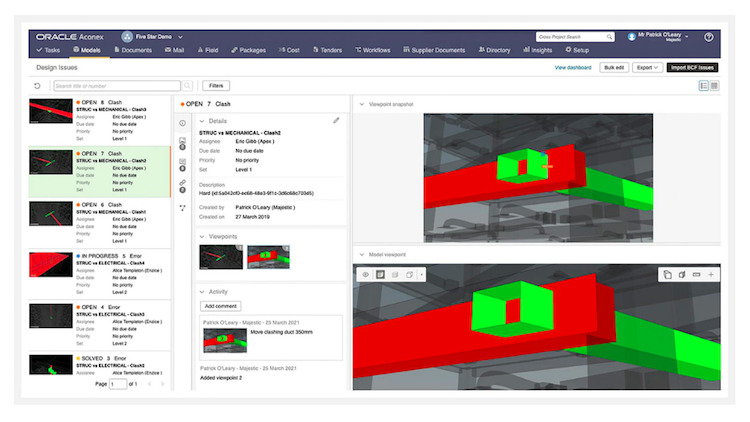Open the View dashboard link
Screen dimensions: 750x422
572,68
